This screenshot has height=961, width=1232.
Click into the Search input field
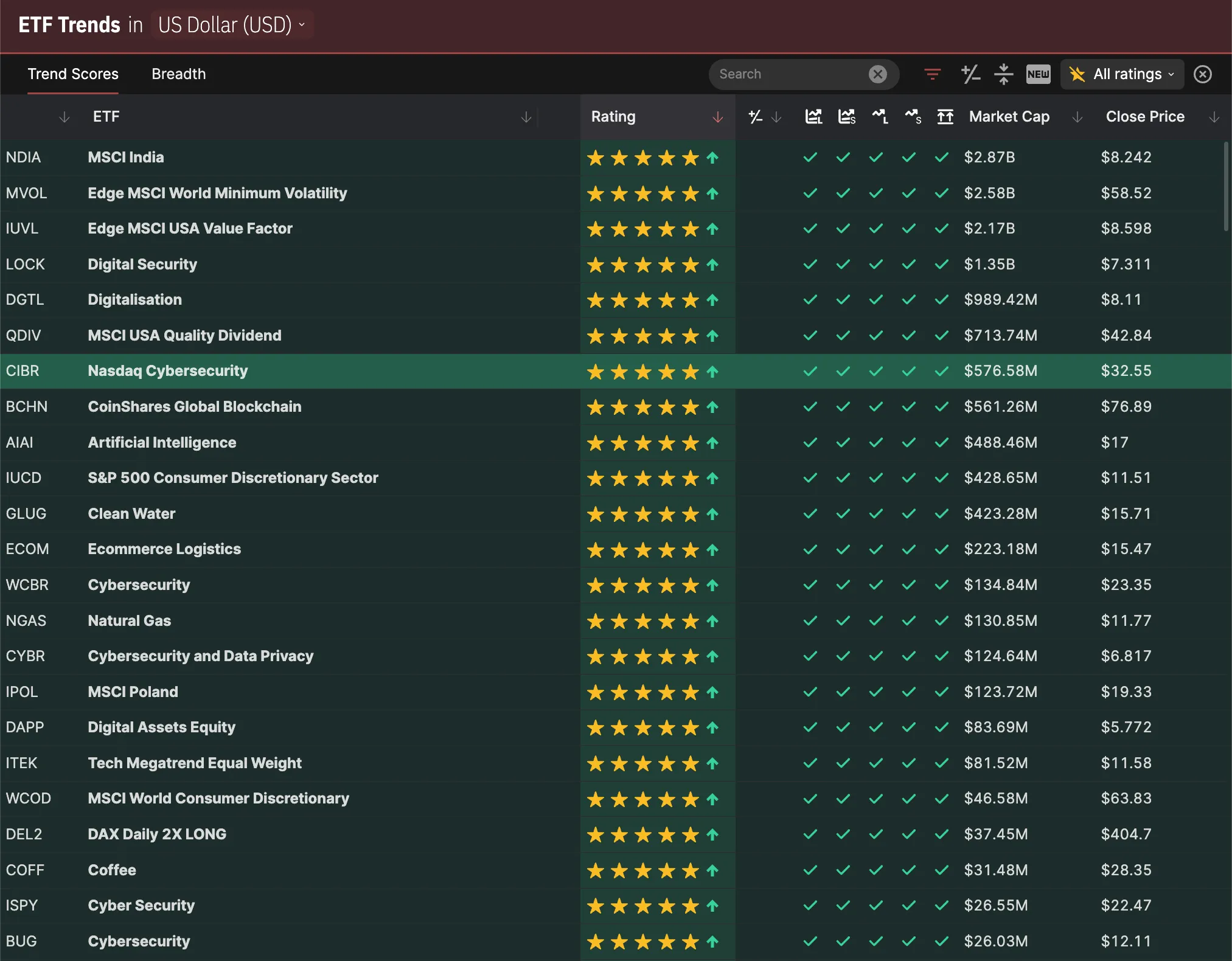coord(791,74)
